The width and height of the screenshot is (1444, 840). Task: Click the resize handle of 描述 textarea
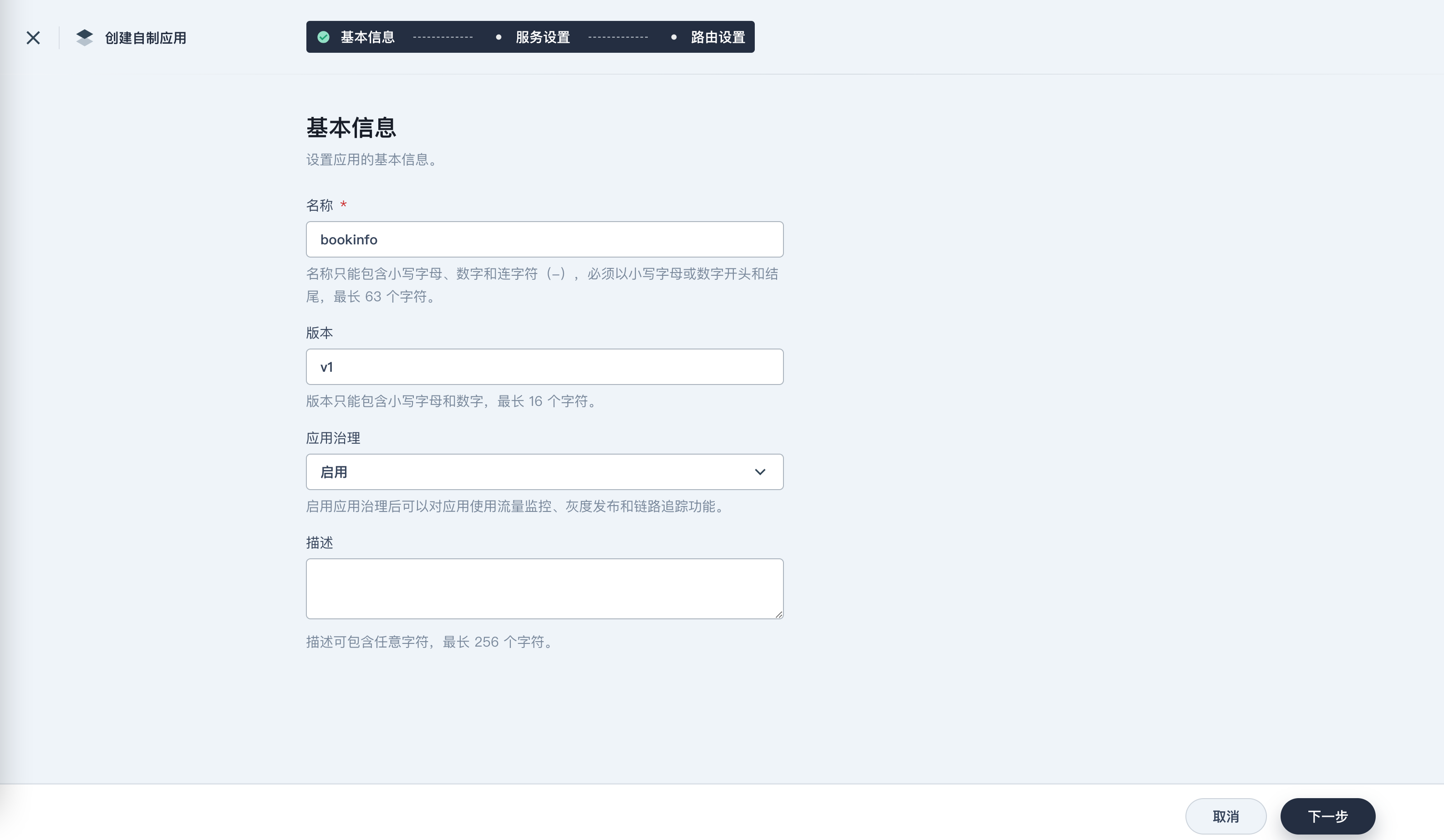coord(779,614)
